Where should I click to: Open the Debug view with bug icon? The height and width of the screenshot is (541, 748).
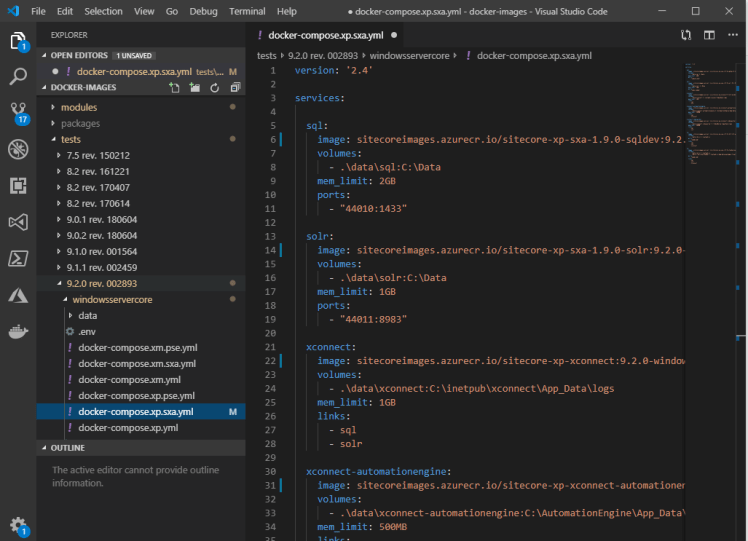coord(18,149)
